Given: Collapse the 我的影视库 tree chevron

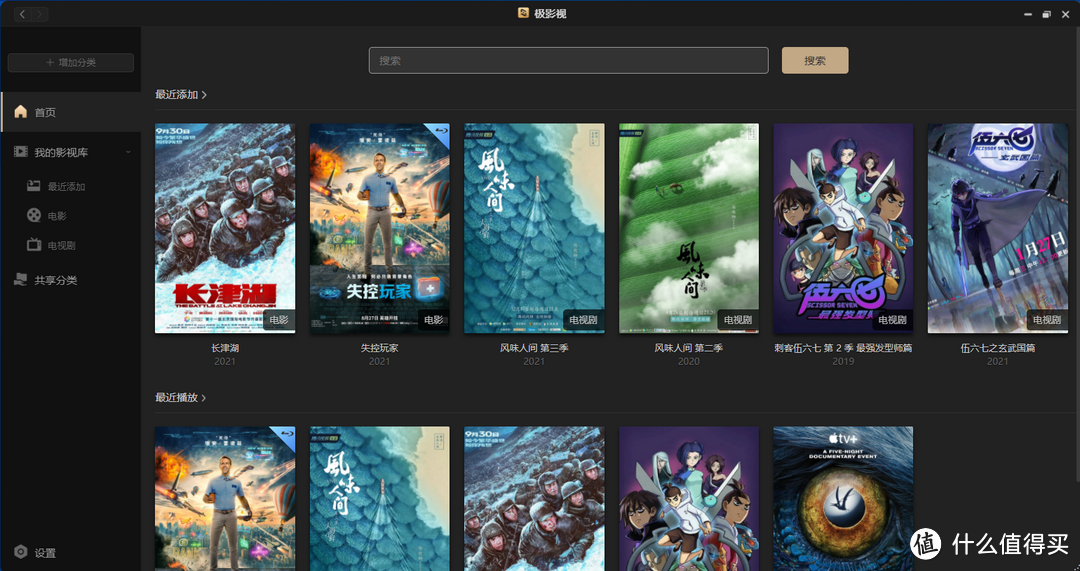Looking at the screenshot, I should point(128,152).
